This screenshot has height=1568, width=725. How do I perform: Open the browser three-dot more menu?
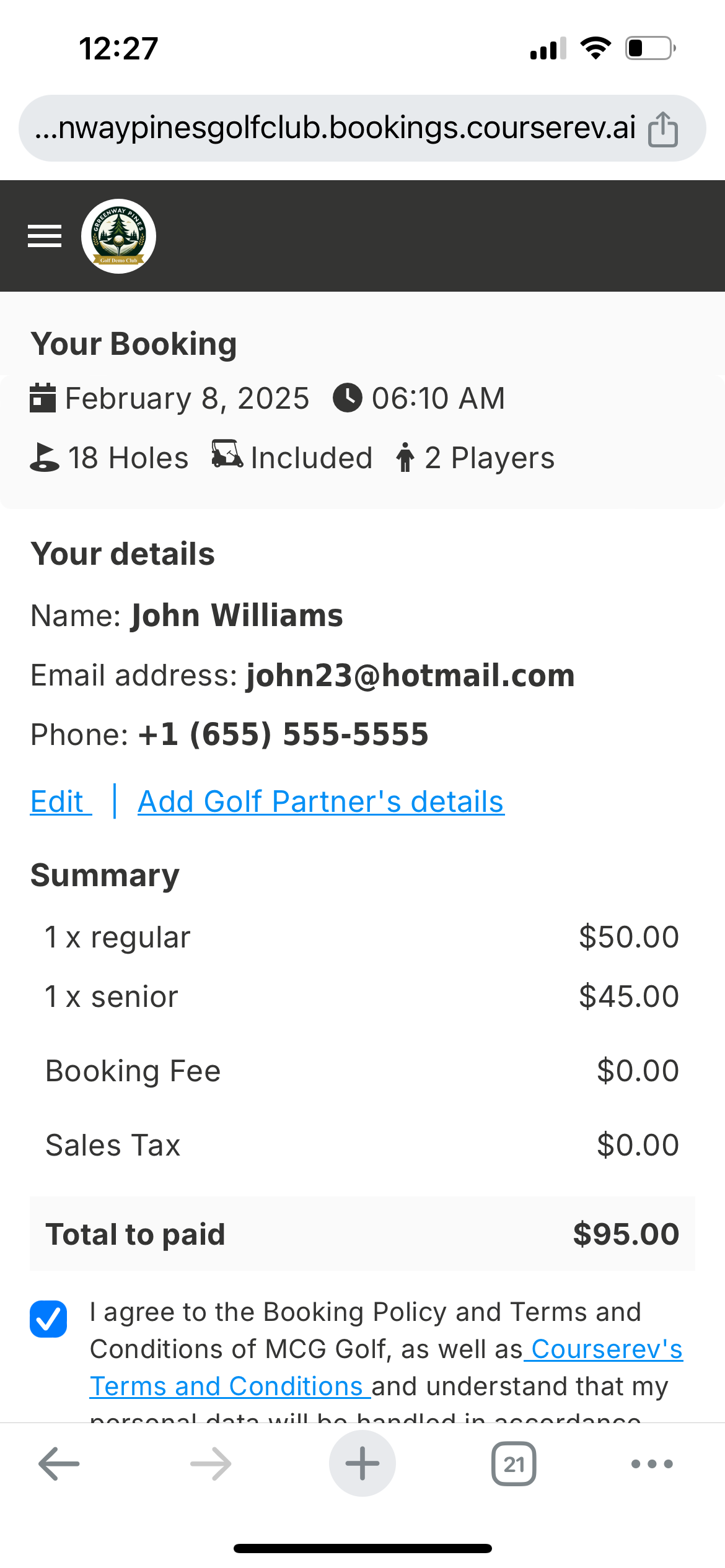(652, 1464)
